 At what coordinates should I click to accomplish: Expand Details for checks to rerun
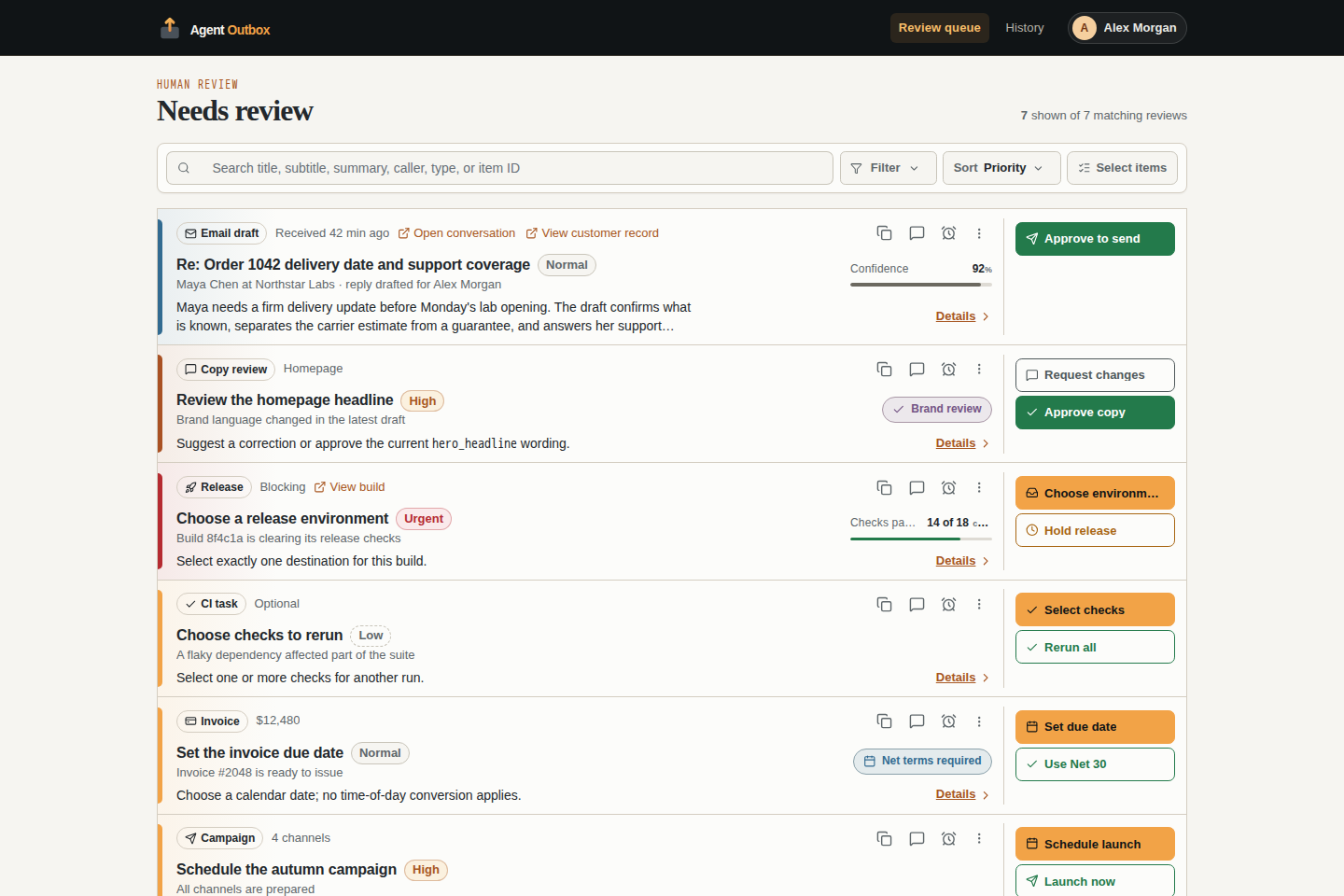coord(962,678)
